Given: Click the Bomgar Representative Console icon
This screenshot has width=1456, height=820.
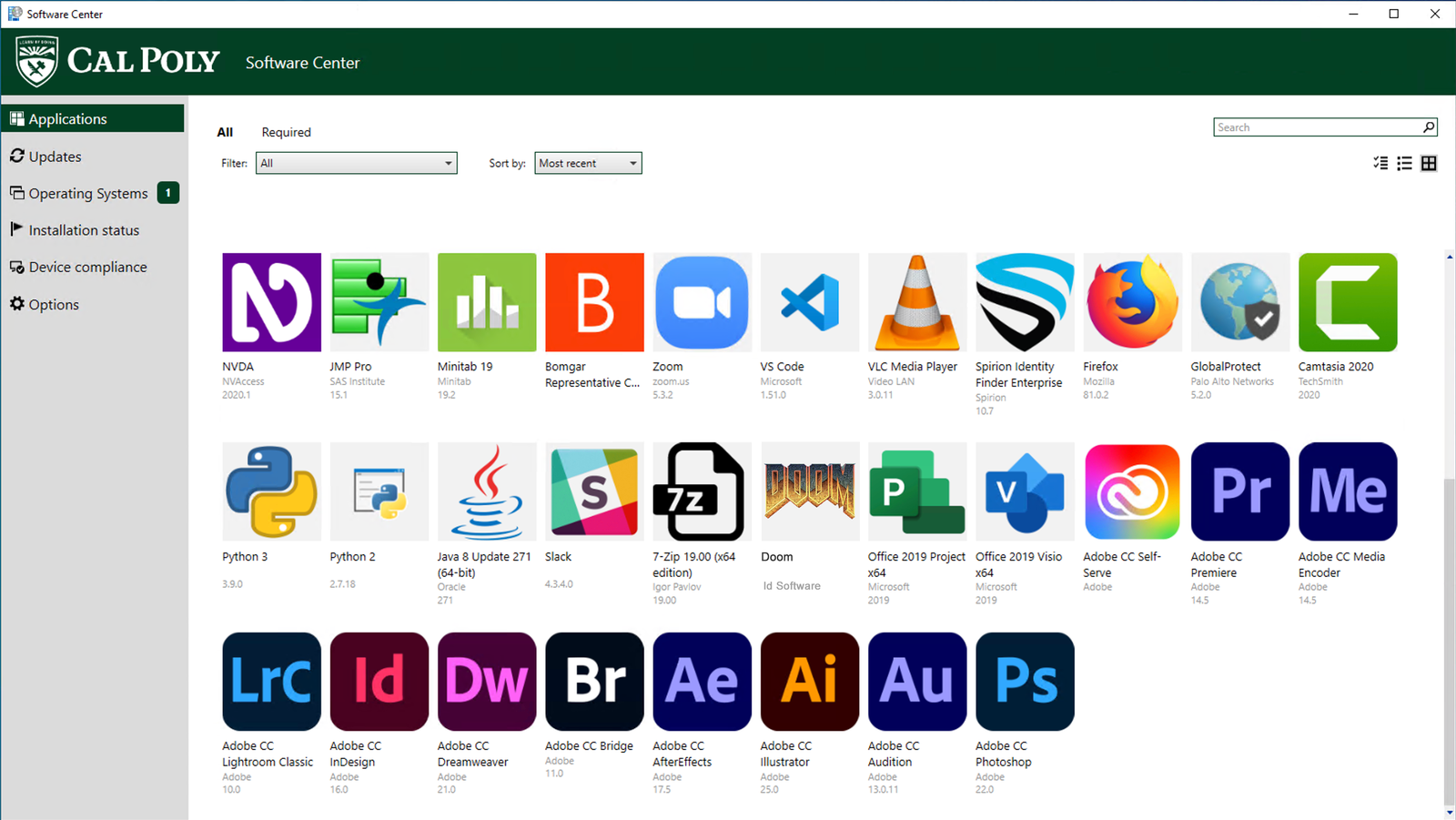Looking at the screenshot, I should tap(594, 302).
